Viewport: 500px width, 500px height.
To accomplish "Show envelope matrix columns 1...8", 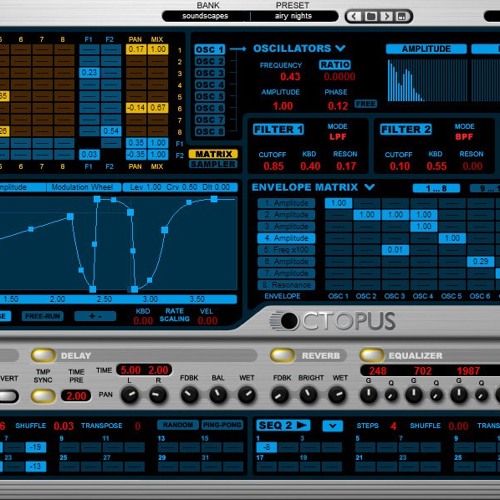I will [x=436, y=188].
